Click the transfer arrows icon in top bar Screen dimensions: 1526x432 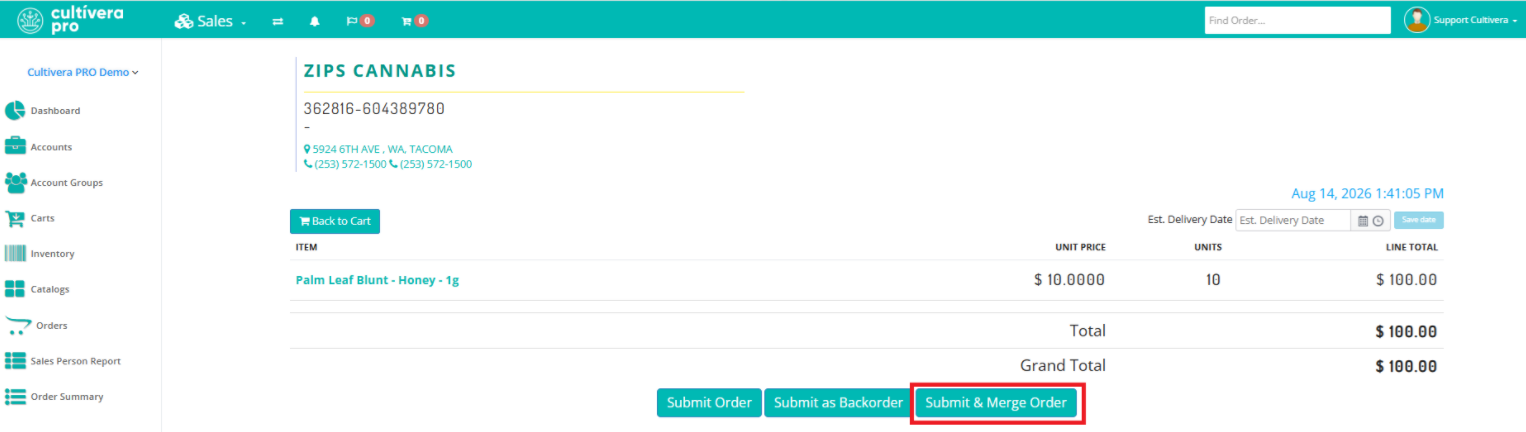pos(278,20)
